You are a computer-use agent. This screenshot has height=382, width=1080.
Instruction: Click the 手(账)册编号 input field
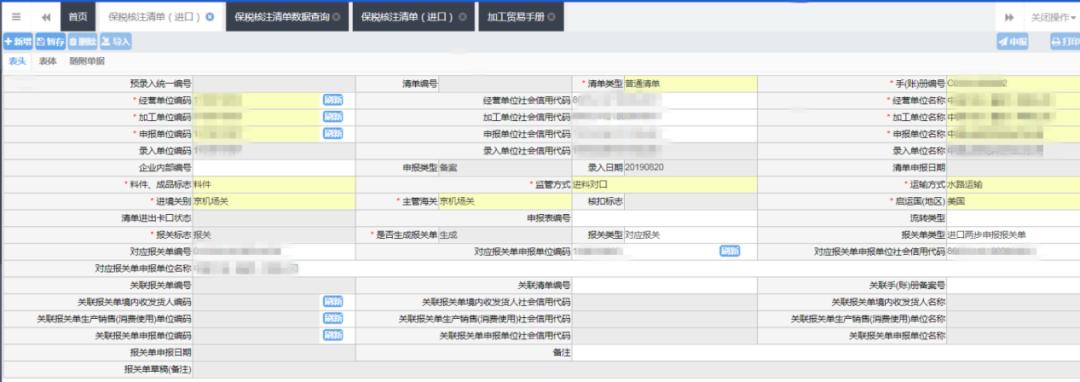click(1013, 84)
